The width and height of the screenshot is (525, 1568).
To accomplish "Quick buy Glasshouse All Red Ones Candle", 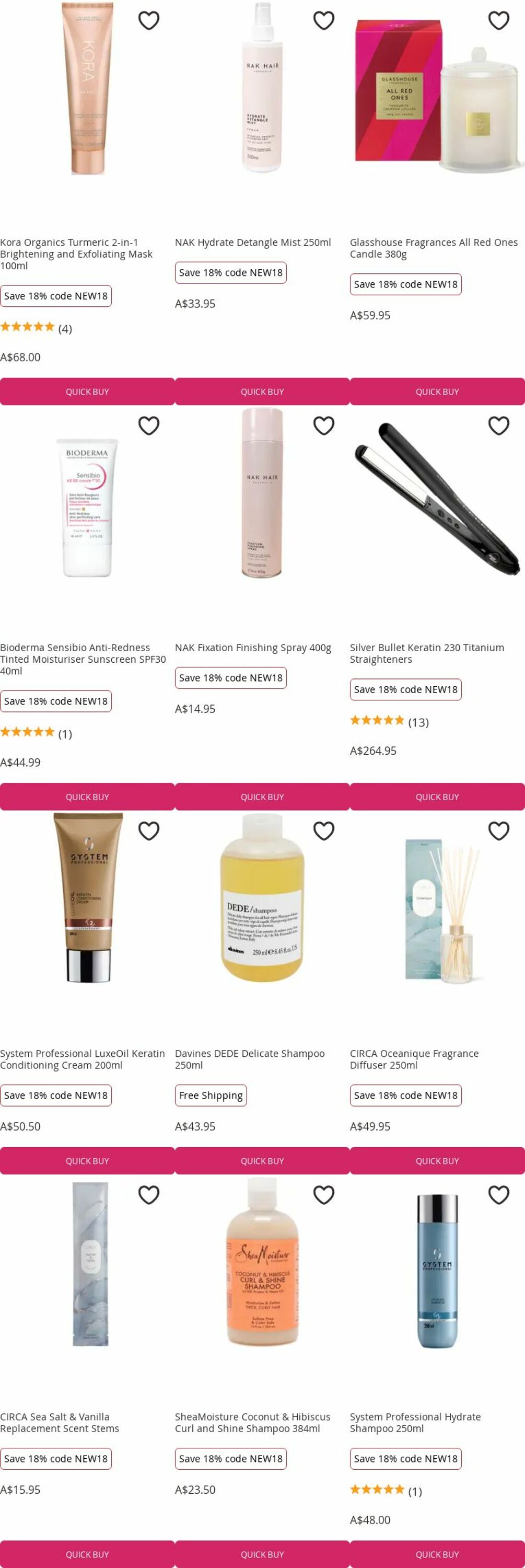I will pyautogui.click(x=437, y=391).
